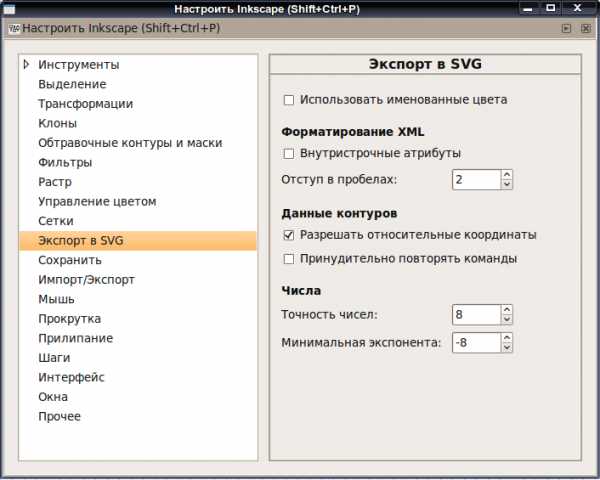Open the Интерфейс settings page
600x480 pixels.
coord(71,377)
